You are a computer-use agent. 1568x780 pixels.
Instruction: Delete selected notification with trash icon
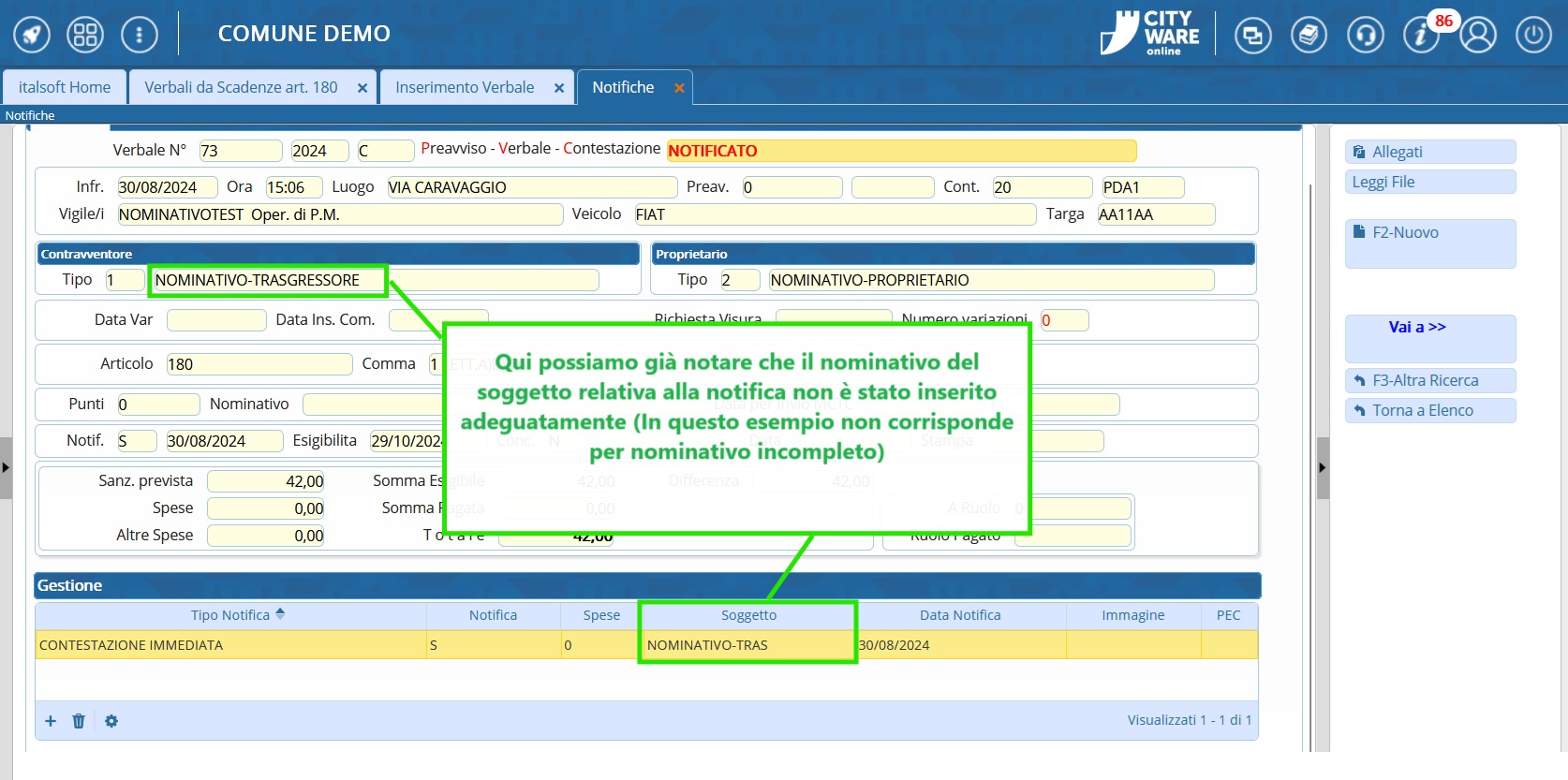click(79, 721)
